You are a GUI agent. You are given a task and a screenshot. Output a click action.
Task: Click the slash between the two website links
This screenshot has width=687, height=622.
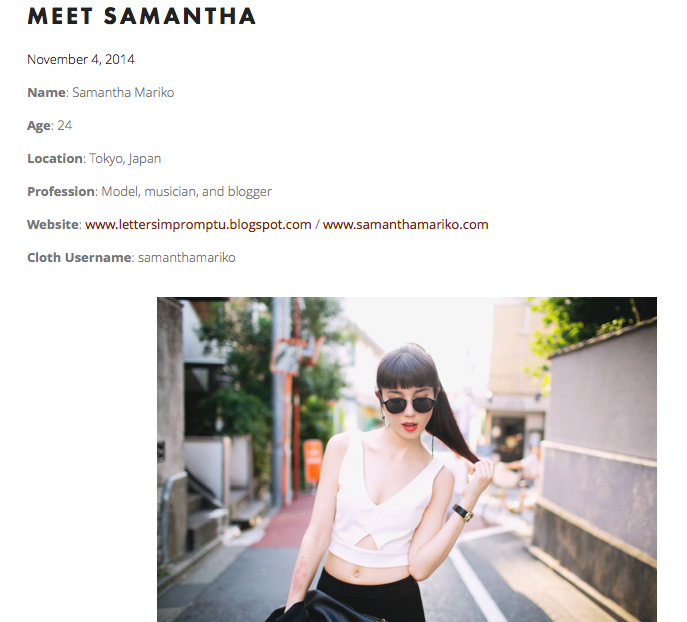coord(317,225)
